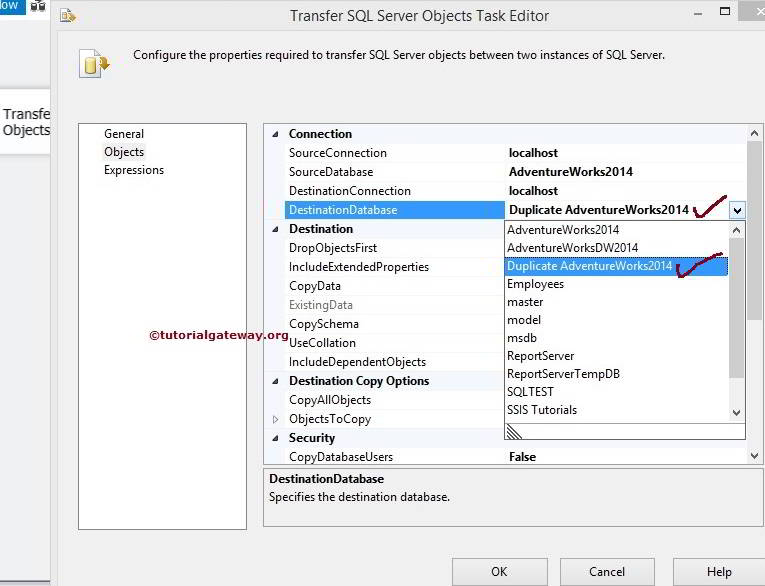
Task: Open the General page
Action: 124,134
